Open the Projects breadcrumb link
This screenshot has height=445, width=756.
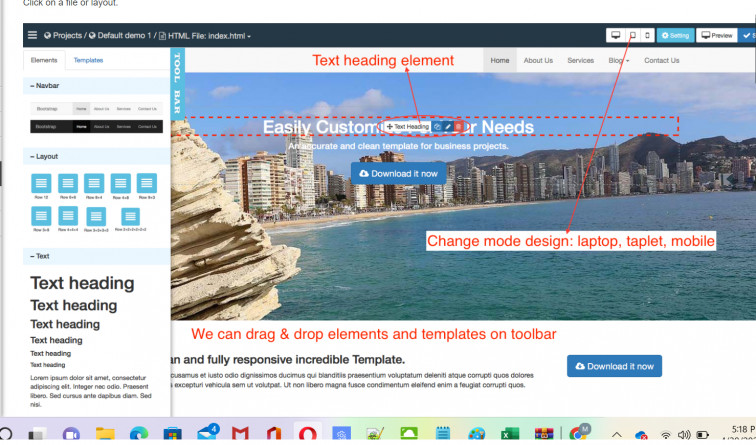[63, 36]
